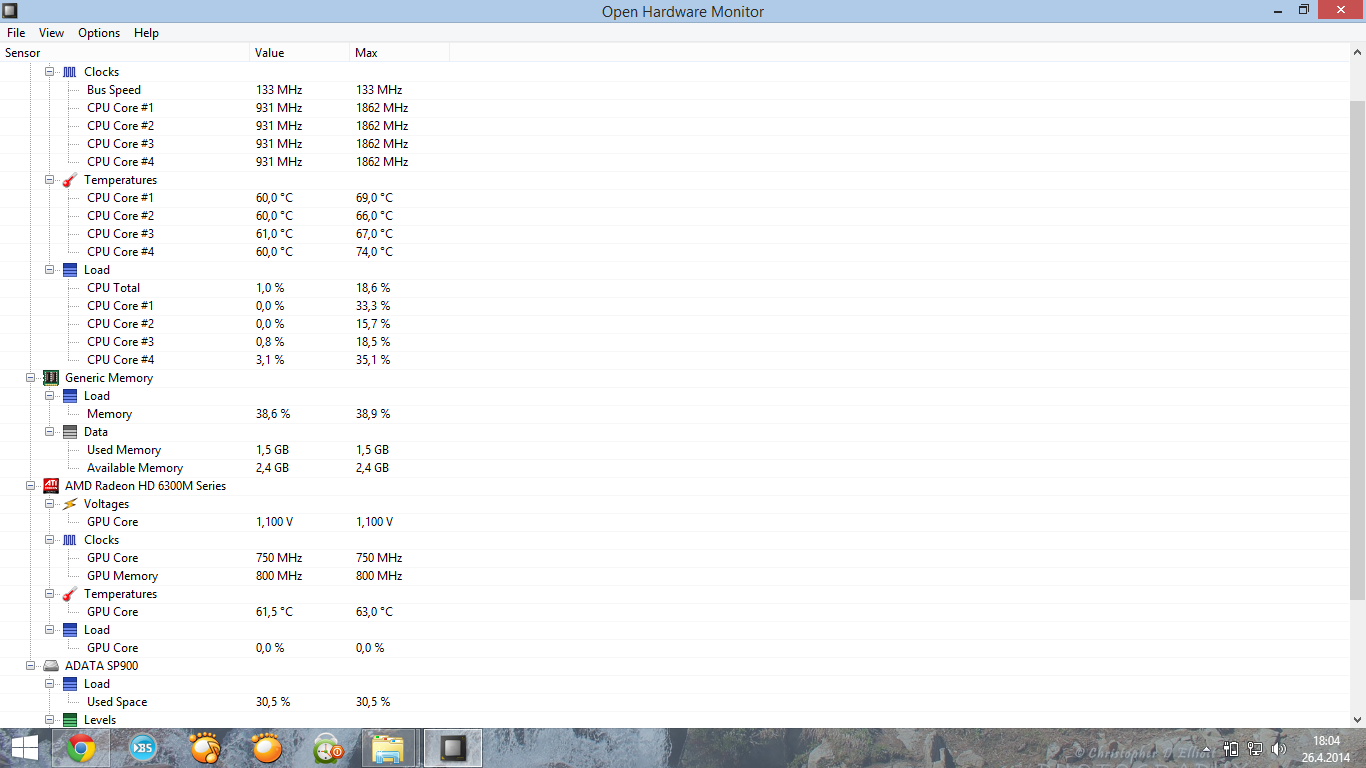Collapse the CPU Clocks node
This screenshot has height=768, width=1366.
pyautogui.click(x=49, y=72)
